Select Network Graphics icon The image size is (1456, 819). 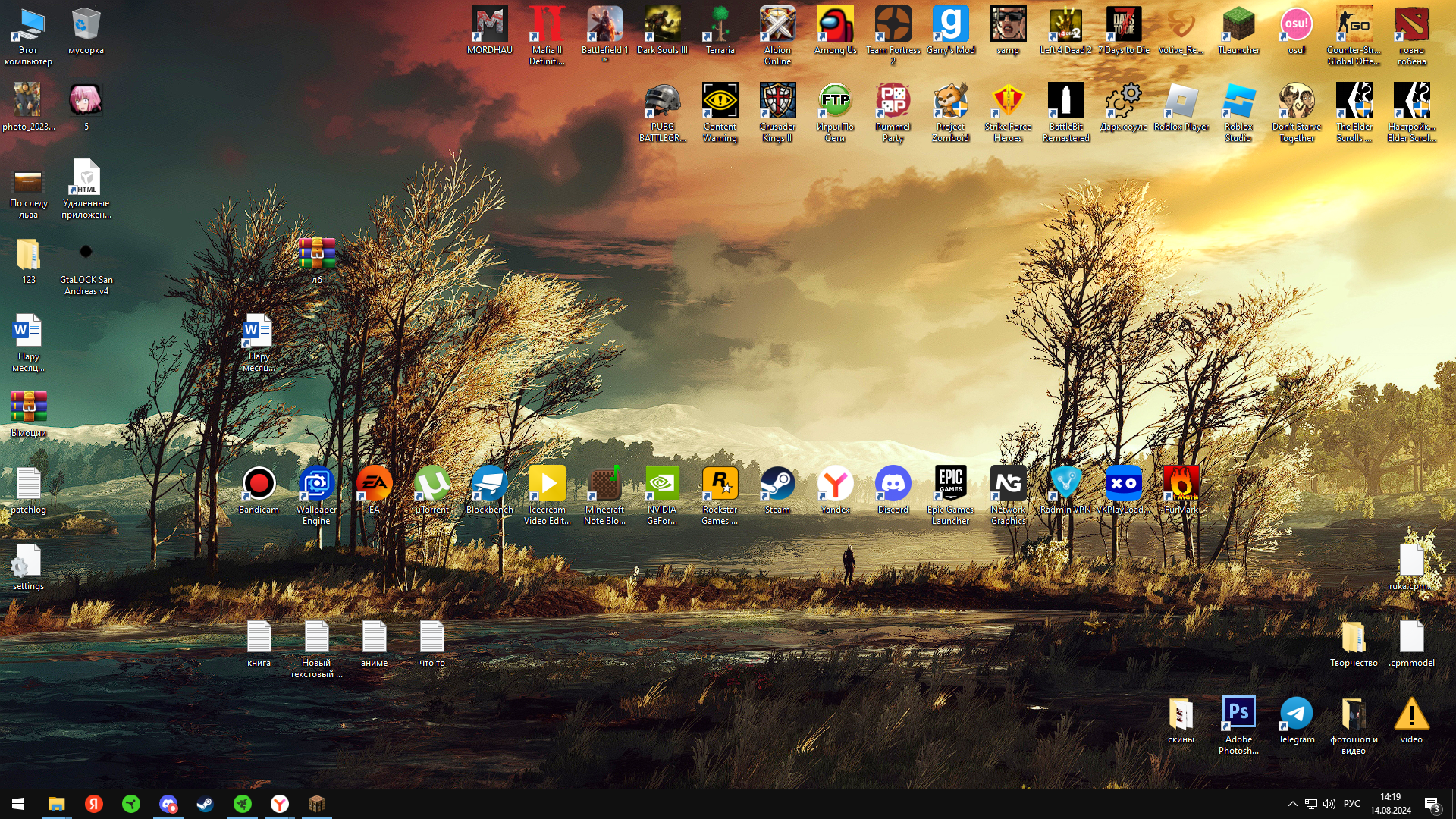(1008, 496)
